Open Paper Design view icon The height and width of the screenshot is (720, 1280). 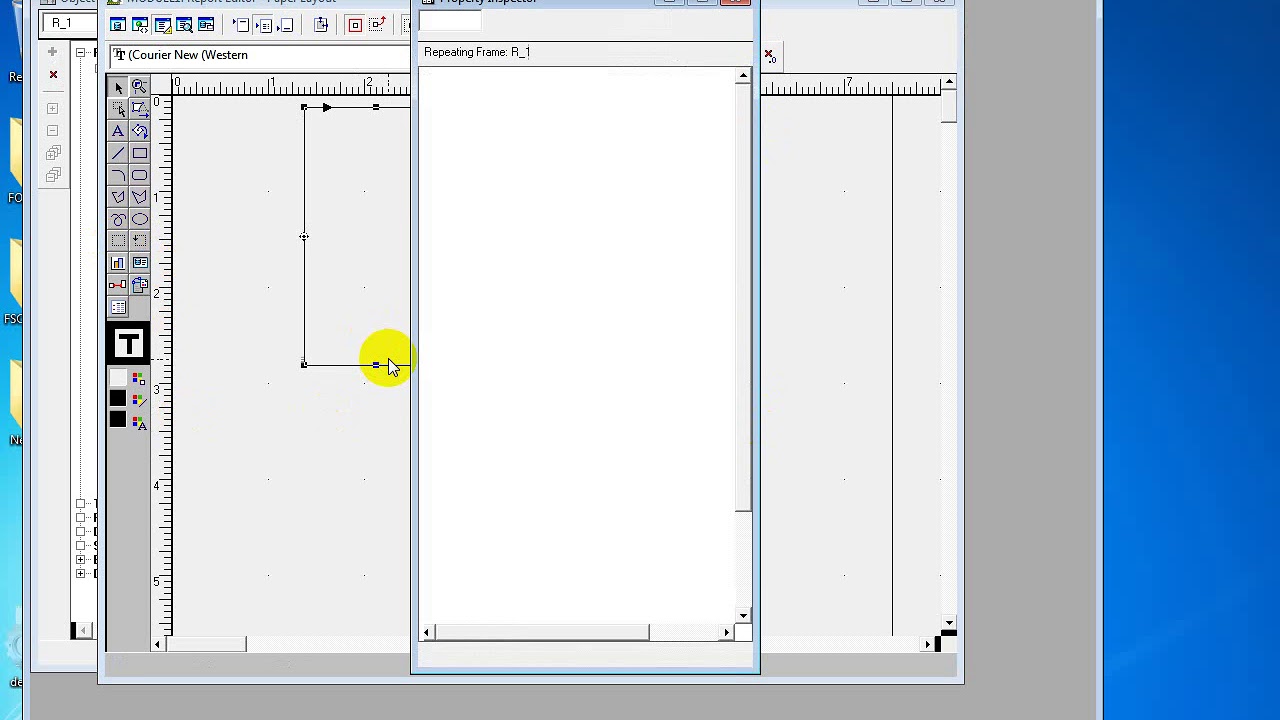point(184,25)
